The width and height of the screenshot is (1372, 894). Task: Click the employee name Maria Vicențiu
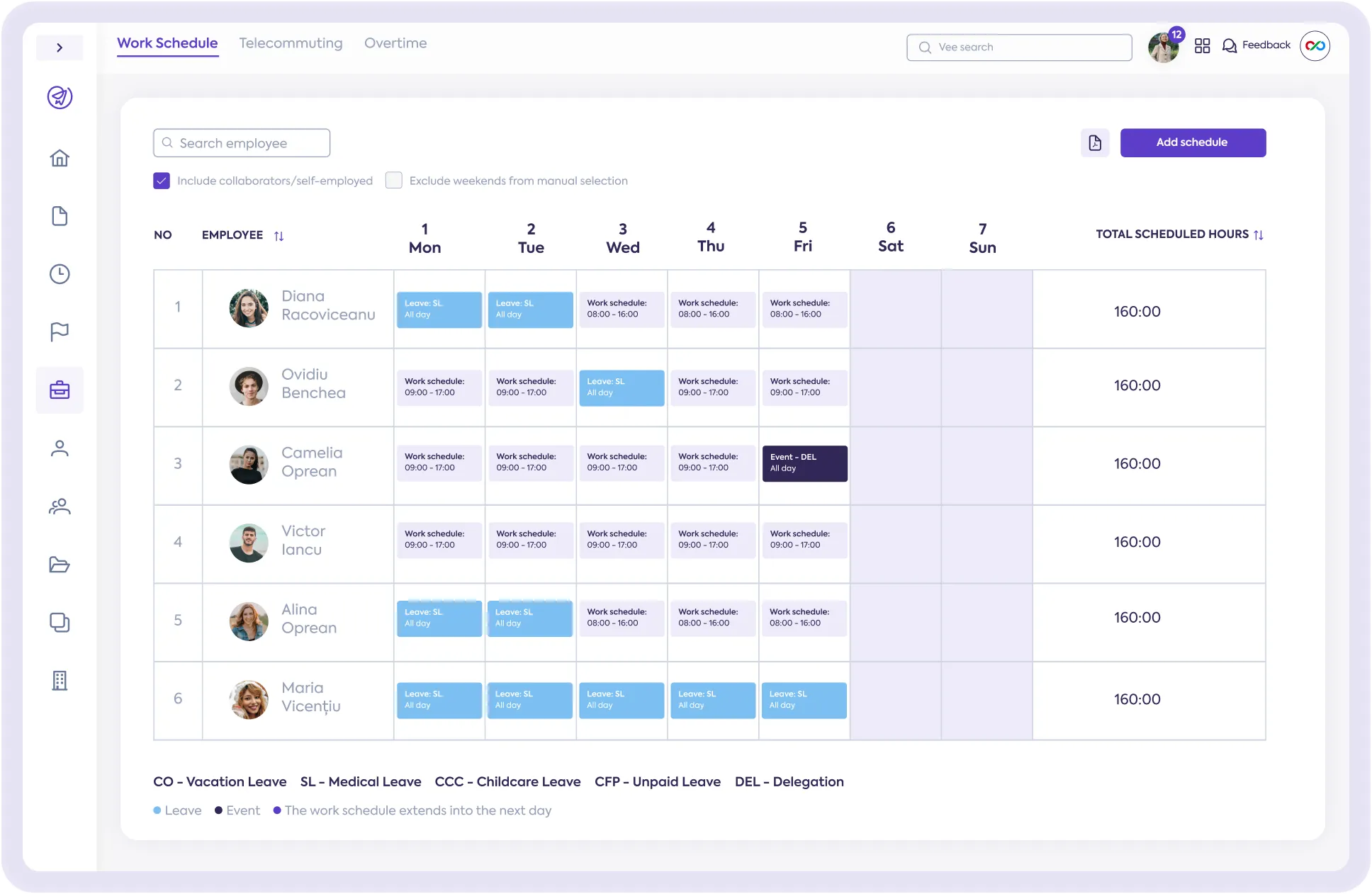tap(311, 697)
